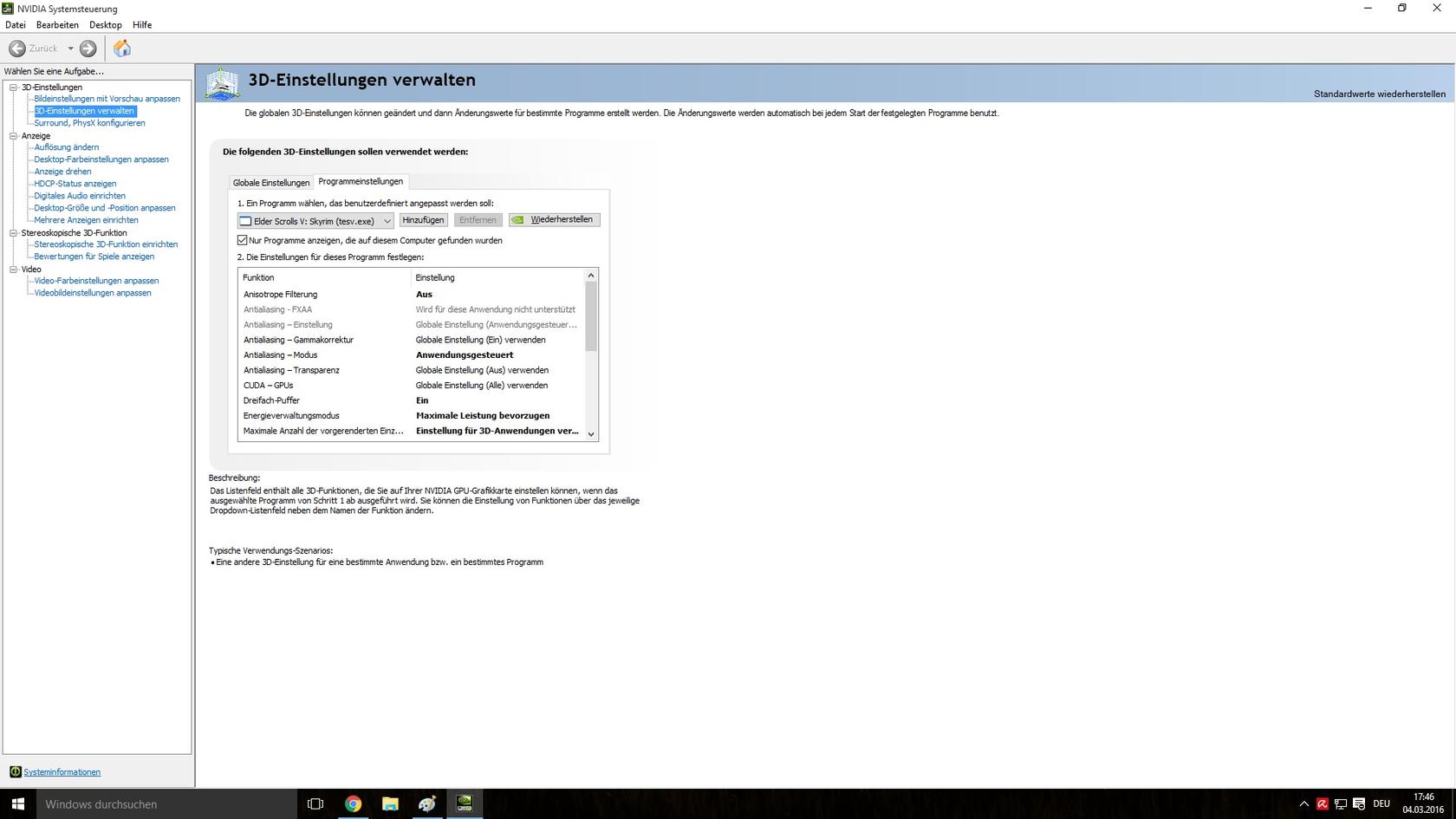Open 'Bewertungen für Spiele anzeigen'

point(94,257)
